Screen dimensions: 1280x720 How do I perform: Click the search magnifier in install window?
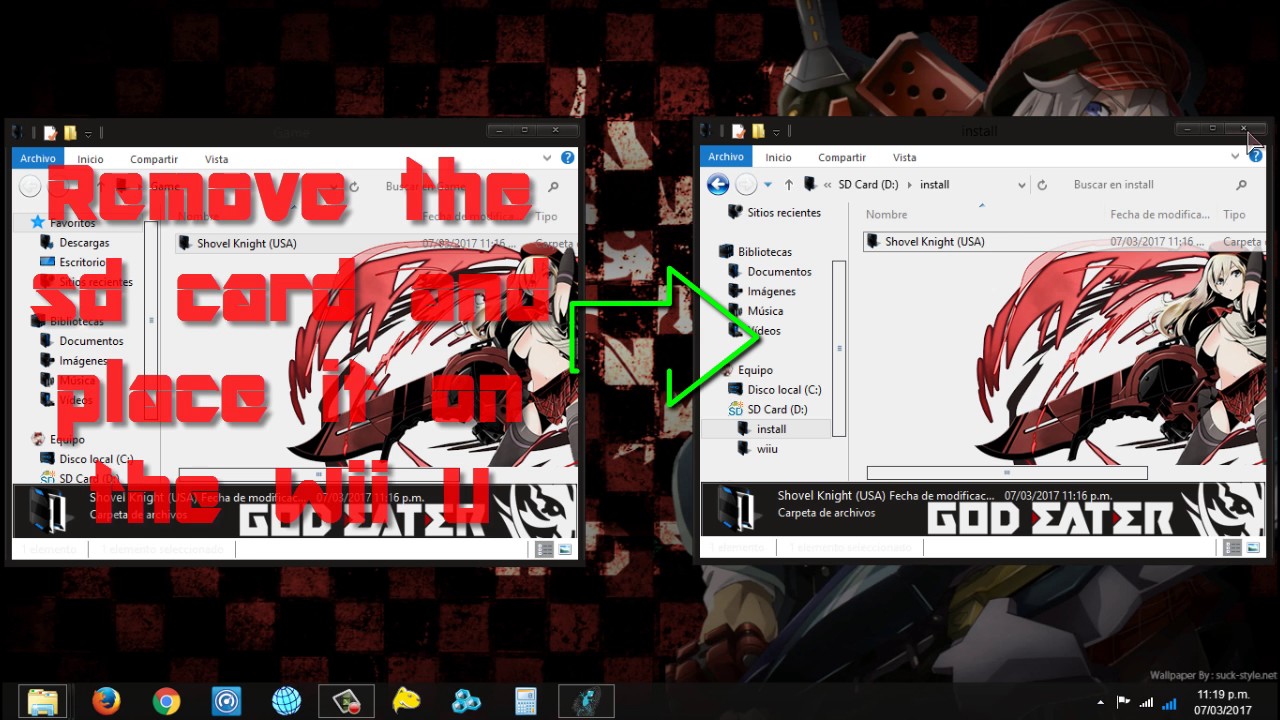tap(1242, 185)
